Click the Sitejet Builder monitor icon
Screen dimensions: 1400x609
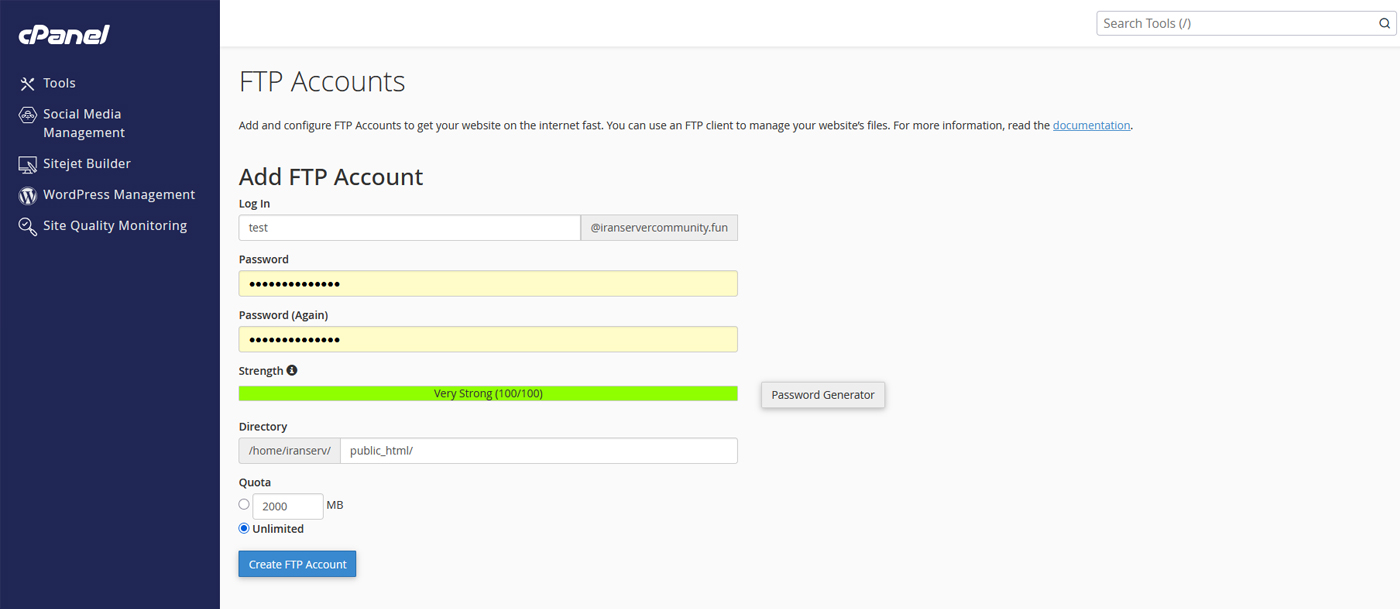coord(27,164)
